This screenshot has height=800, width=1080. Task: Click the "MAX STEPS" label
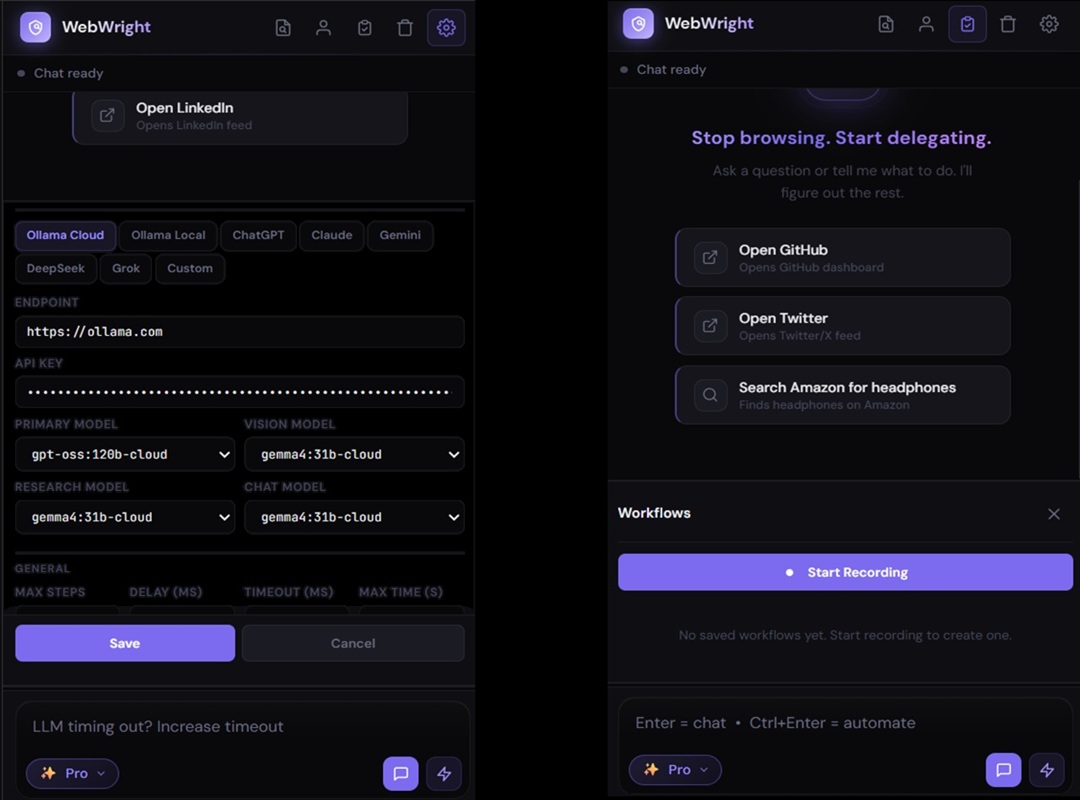(x=50, y=593)
